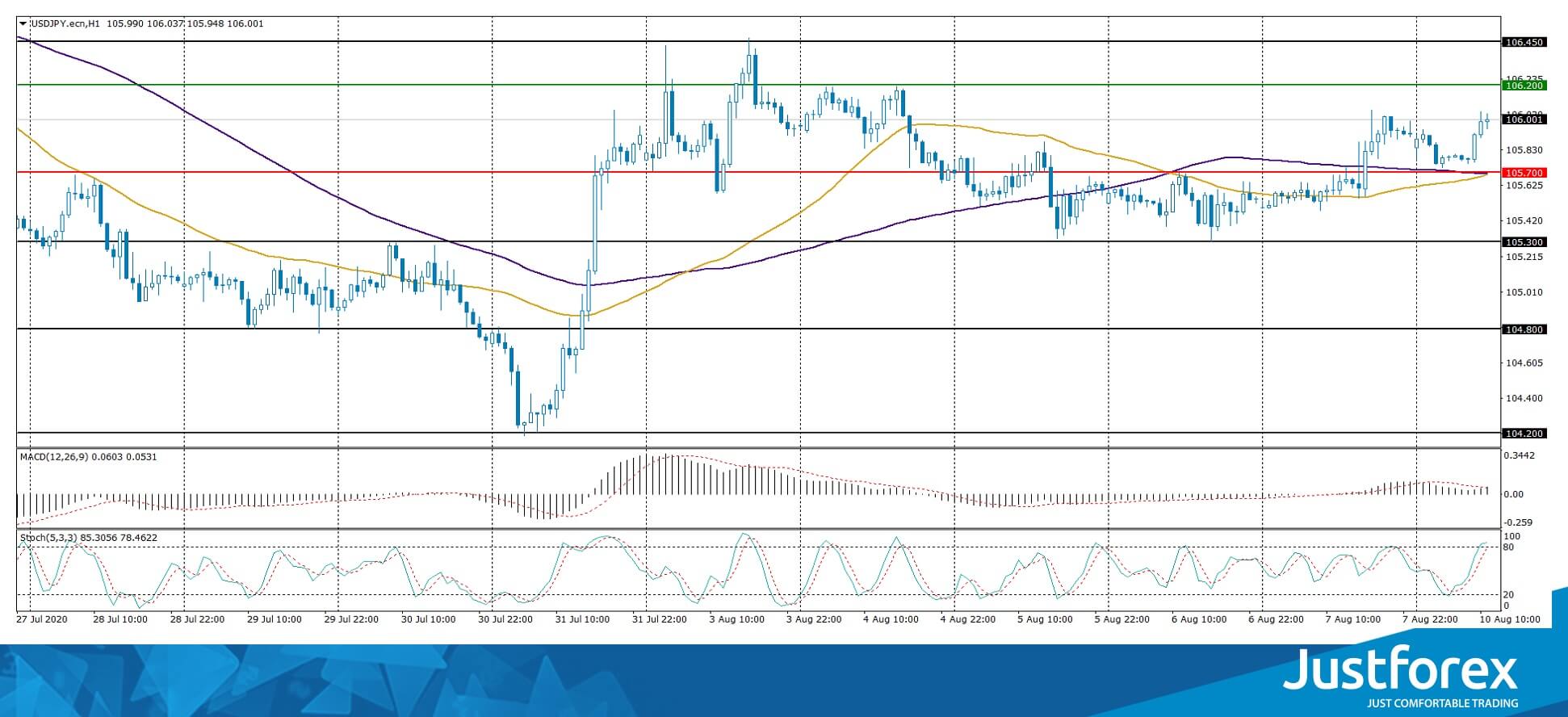Click the 105.300 horizontal level label
Screen dimensions: 1568x717
pyautogui.click(x=1524, y=242)
